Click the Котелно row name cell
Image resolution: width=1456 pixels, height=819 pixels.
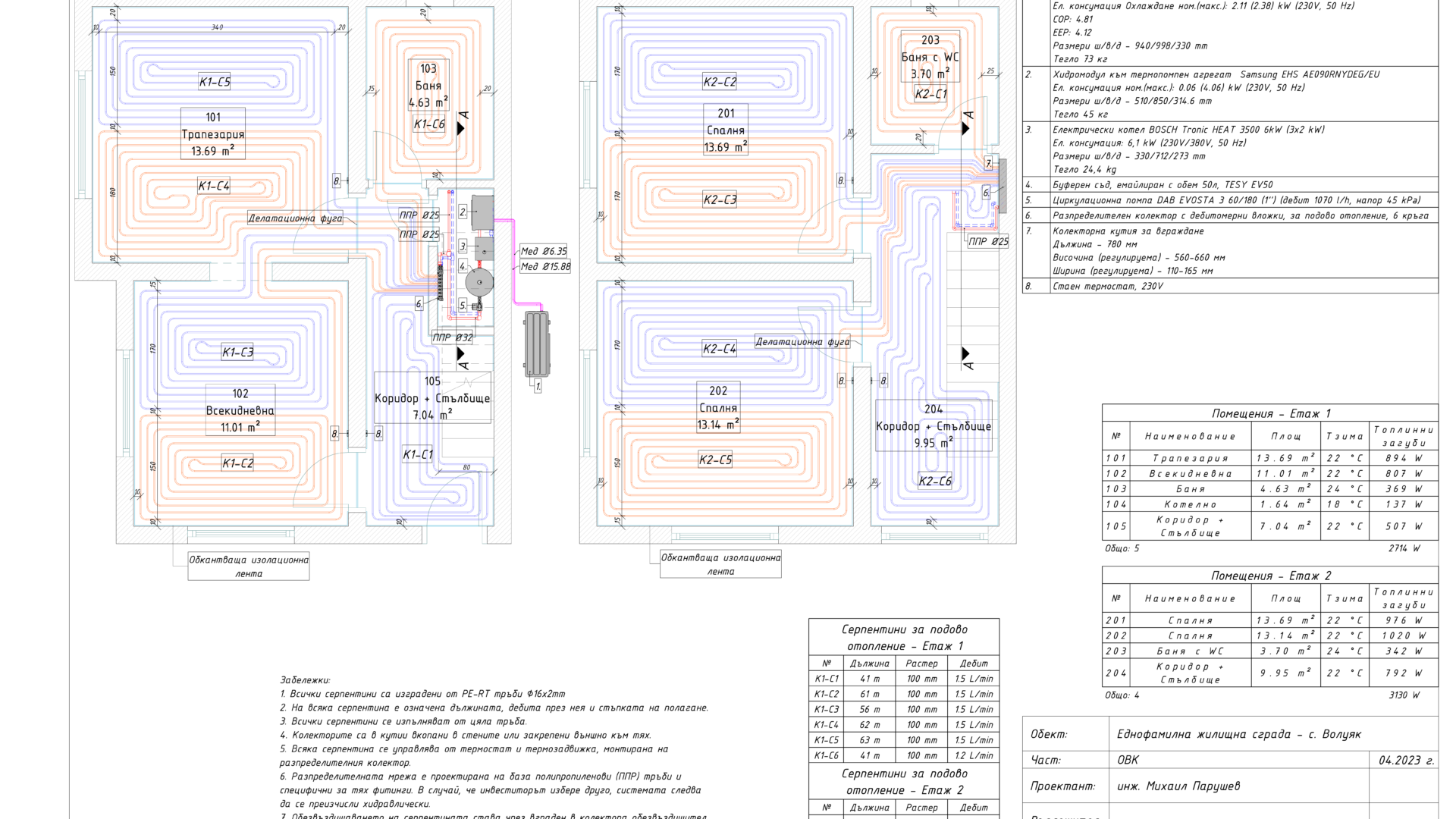tap(1191, 504)
